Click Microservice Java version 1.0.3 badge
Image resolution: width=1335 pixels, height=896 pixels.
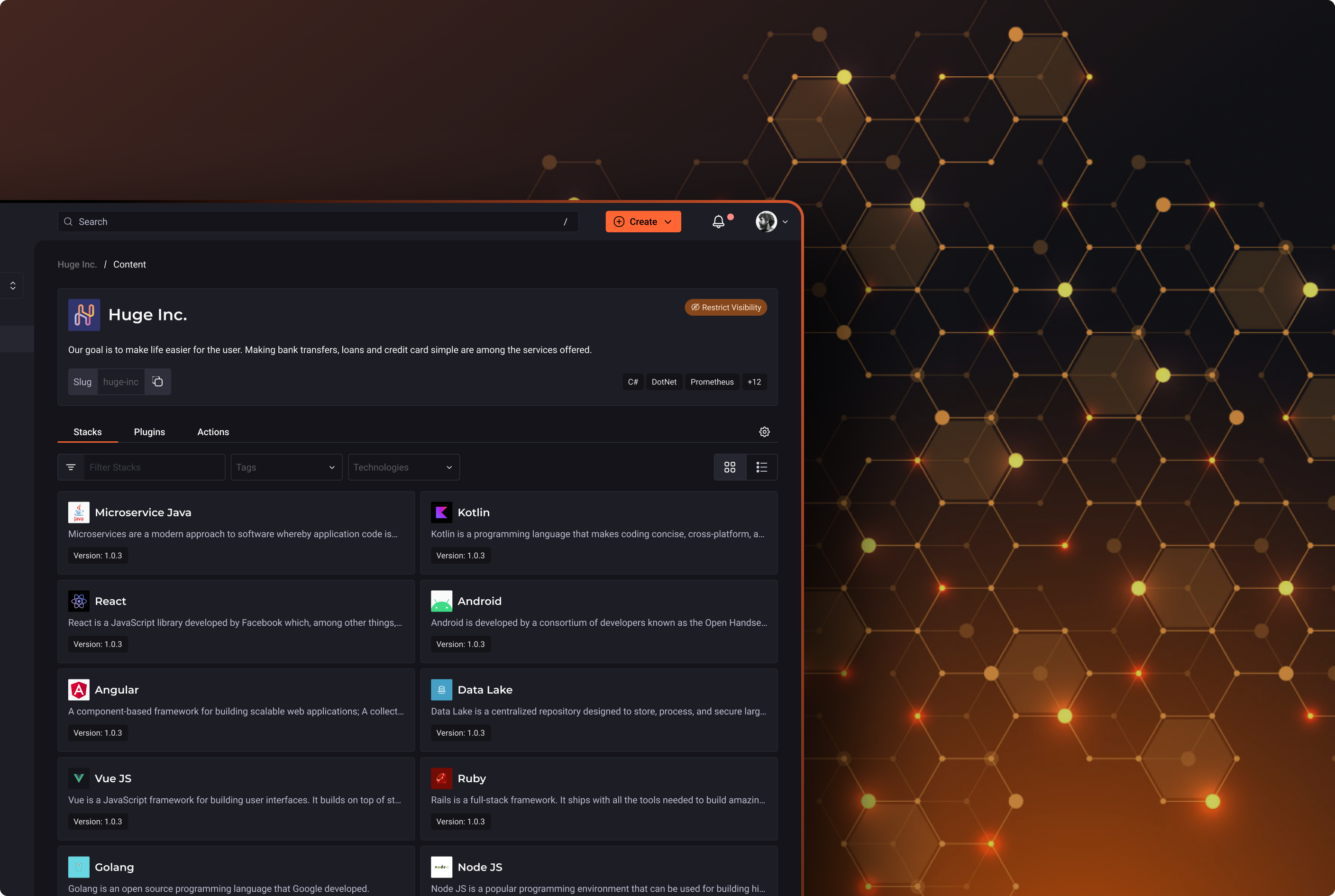(x=98, y=556)
